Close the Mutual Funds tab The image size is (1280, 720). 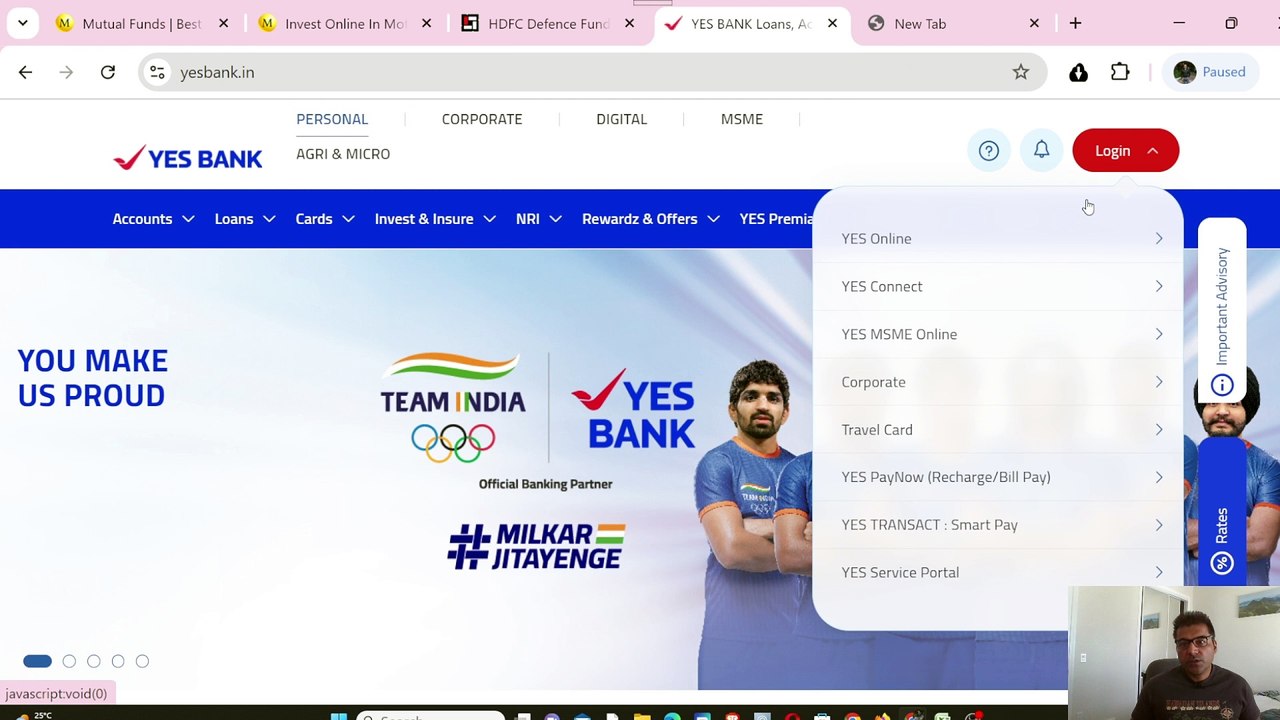224,23
